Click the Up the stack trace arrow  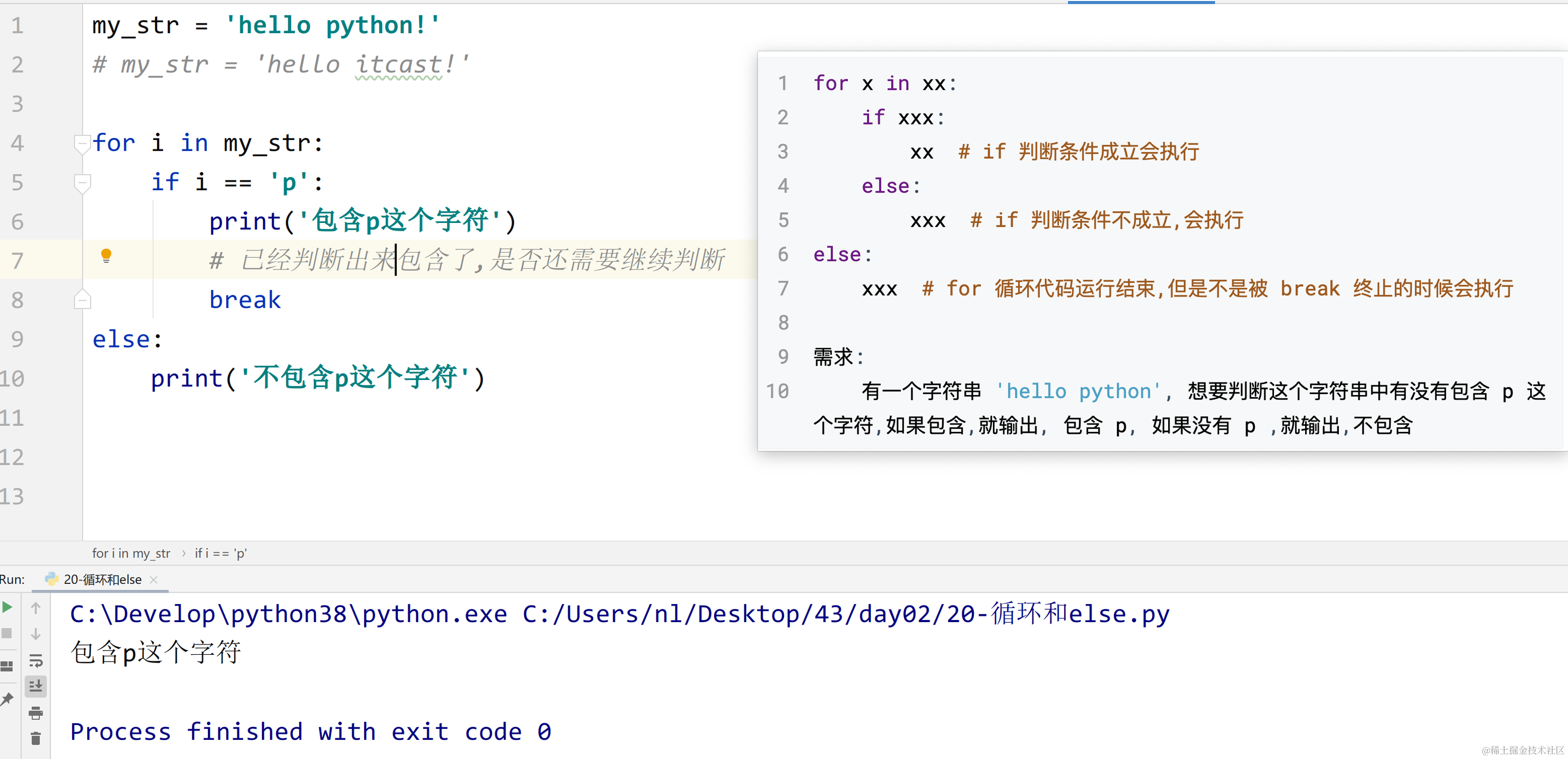coord(36,608)
